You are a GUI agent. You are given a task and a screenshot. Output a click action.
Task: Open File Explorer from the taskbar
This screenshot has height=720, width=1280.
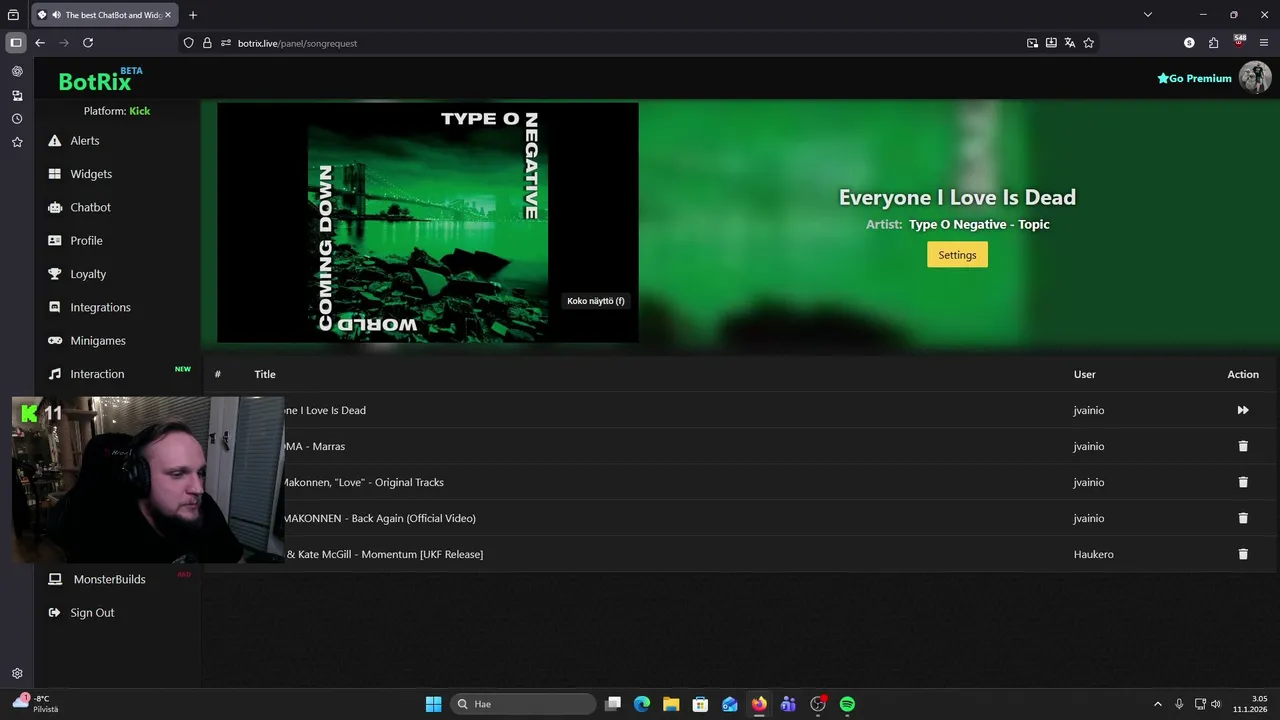tap(671, 704)
